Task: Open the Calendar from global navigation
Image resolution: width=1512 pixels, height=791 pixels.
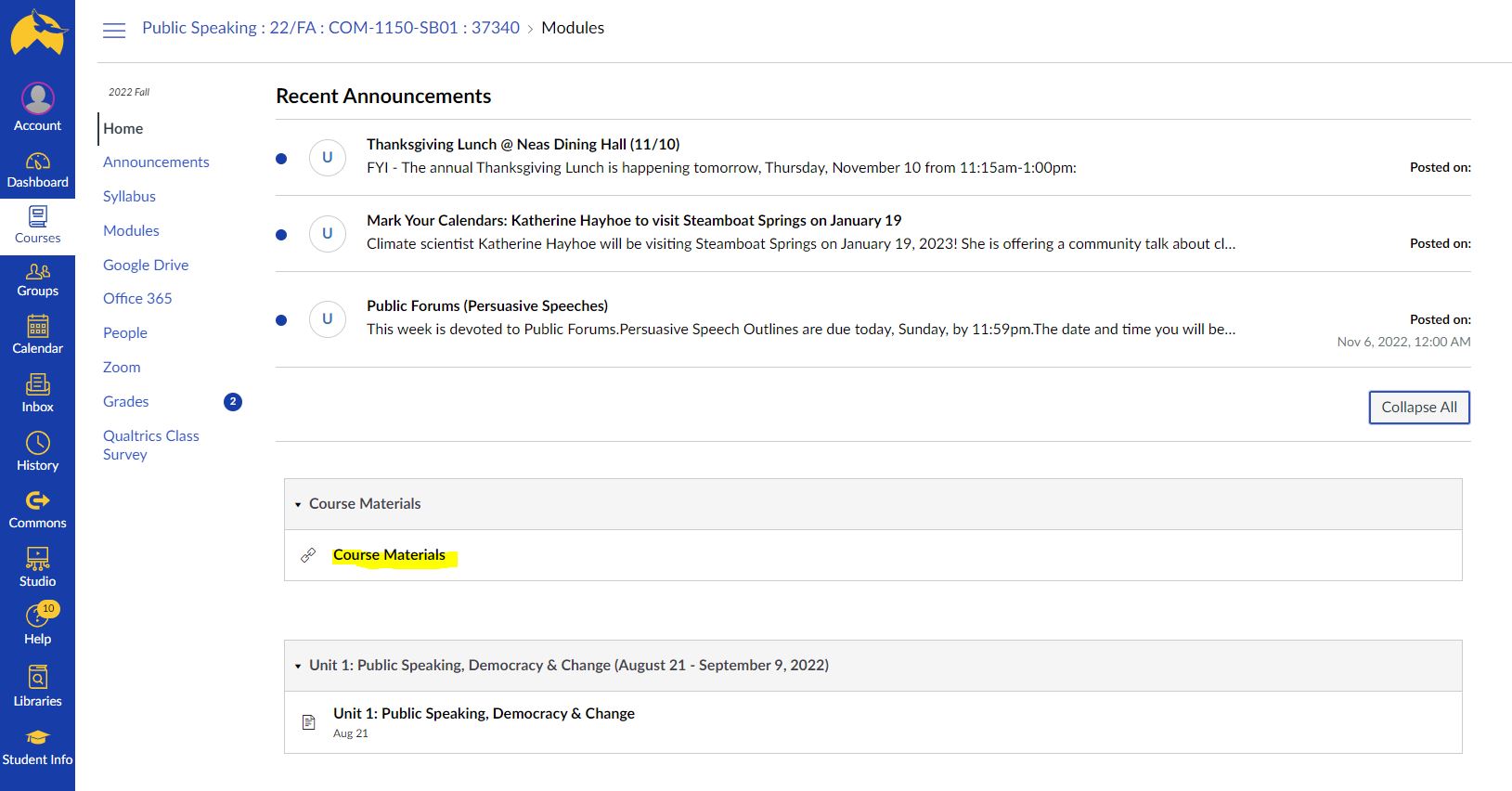Action: click(37, 335)
